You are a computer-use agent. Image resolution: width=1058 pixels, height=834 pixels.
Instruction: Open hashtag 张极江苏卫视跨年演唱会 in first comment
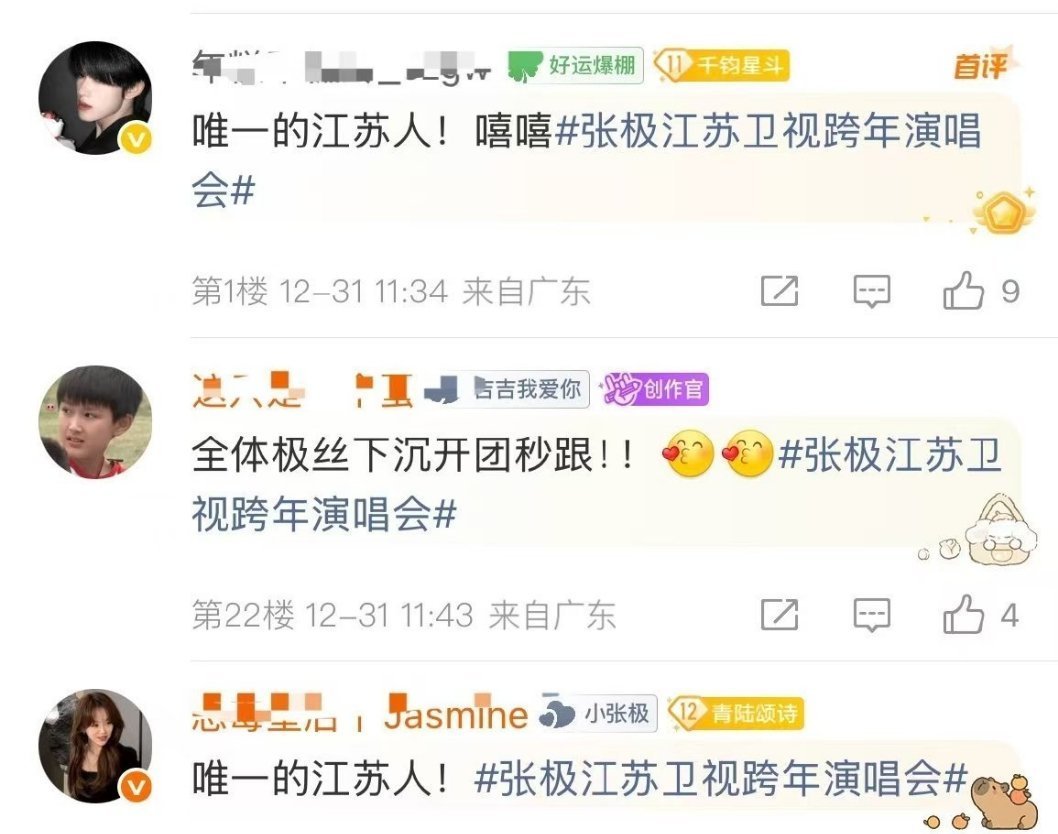click(587, 160)
